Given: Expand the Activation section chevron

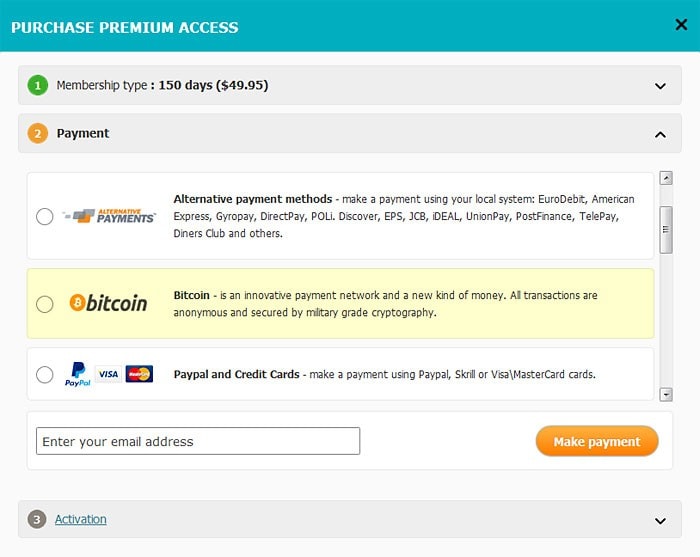Looking at the screenshot, I should tap(660, 520).
